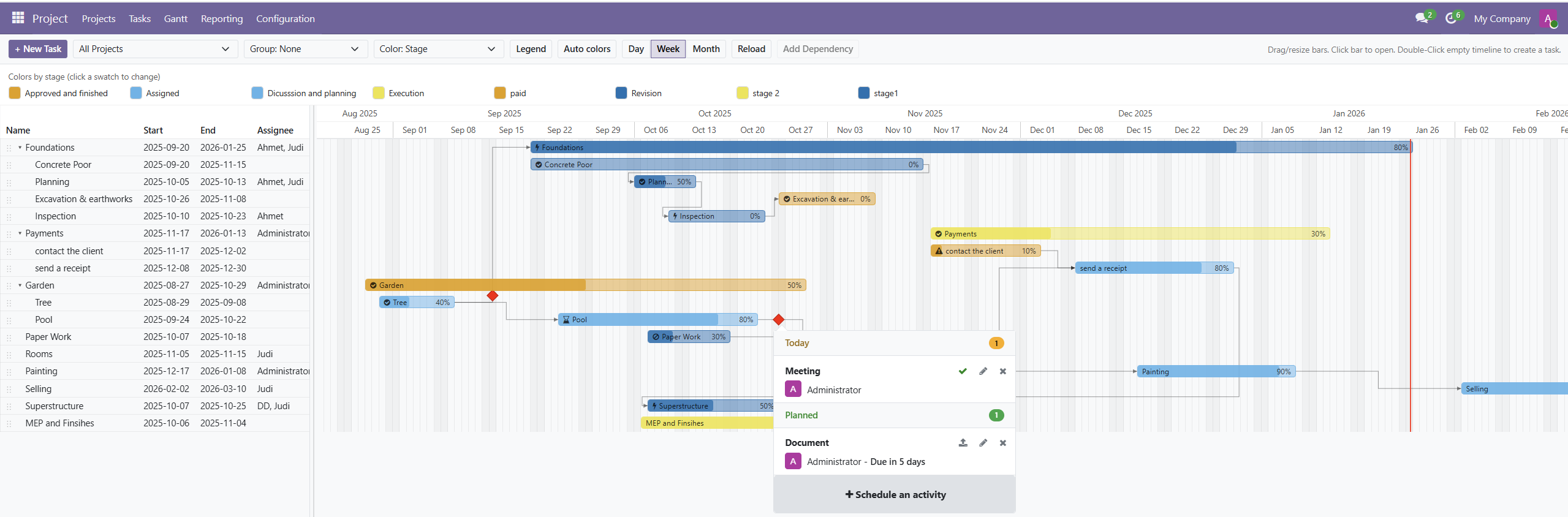Click the lightning icon on Superstructure bar

(654, 406)
